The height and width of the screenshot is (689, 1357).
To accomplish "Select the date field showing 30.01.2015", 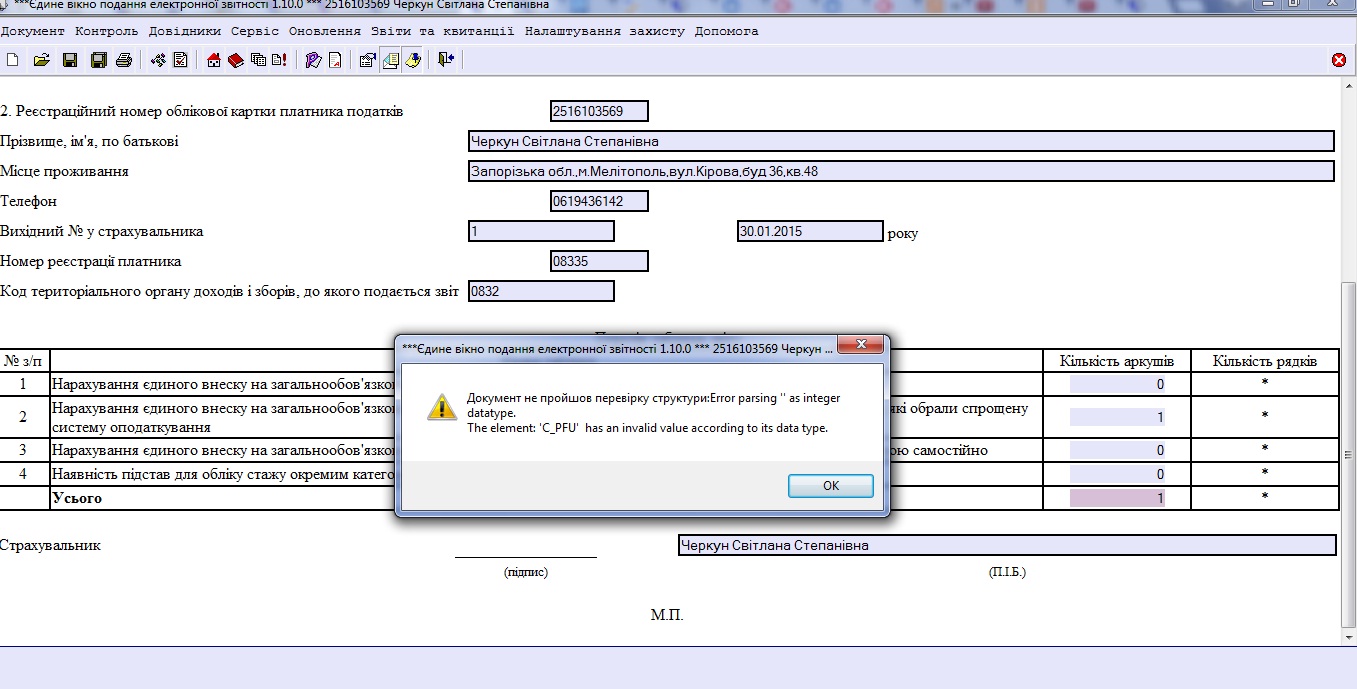I will click(809, 231).
